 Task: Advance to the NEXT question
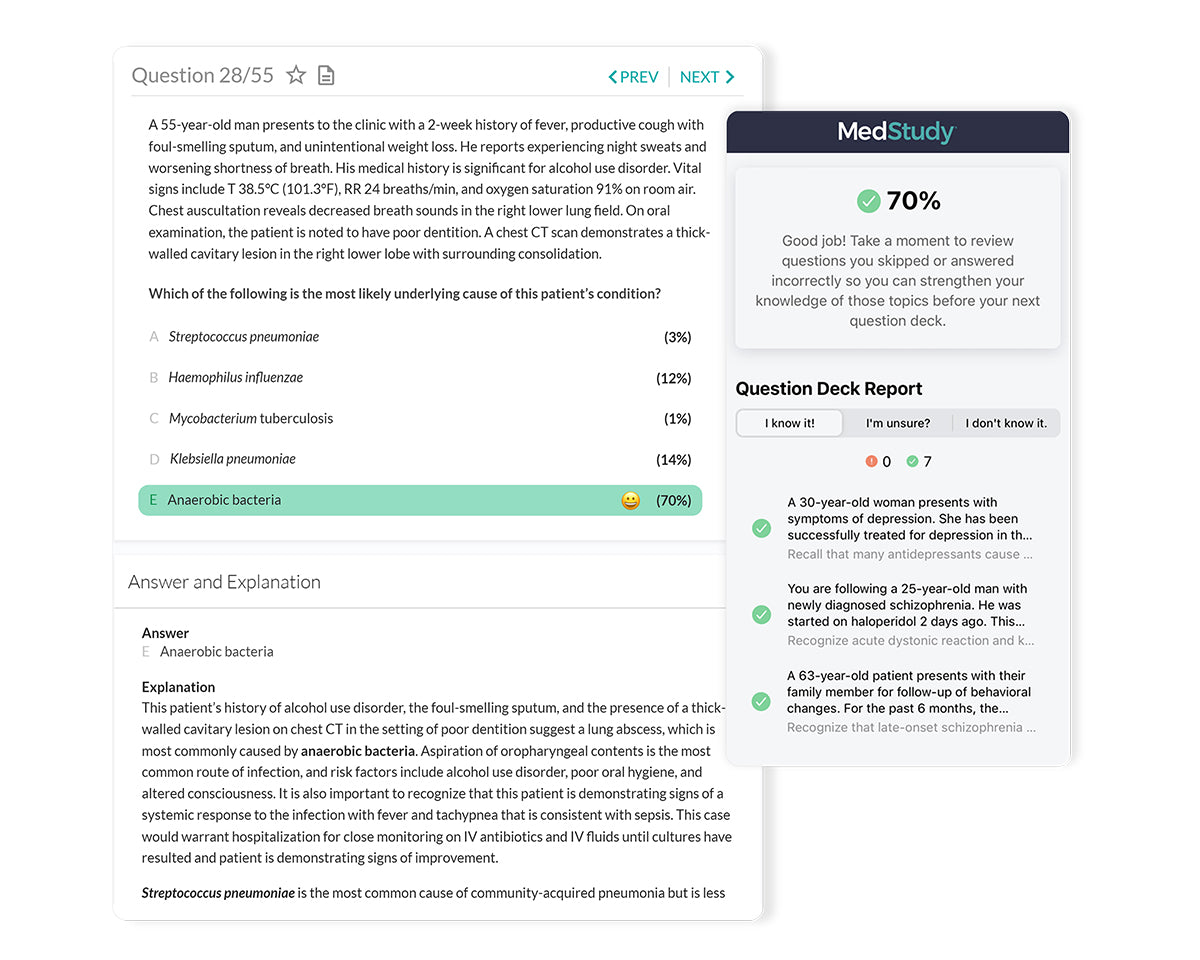click(707, 77)
